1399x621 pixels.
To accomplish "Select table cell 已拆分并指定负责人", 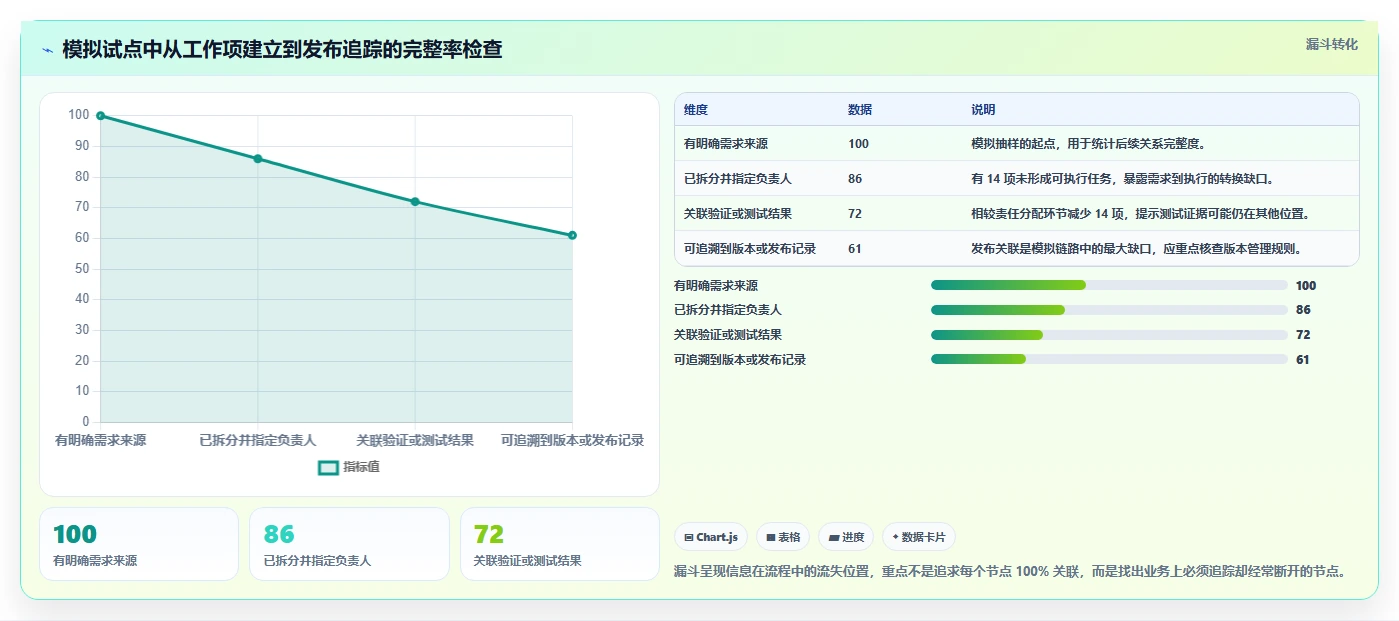I will pos(738,179).
